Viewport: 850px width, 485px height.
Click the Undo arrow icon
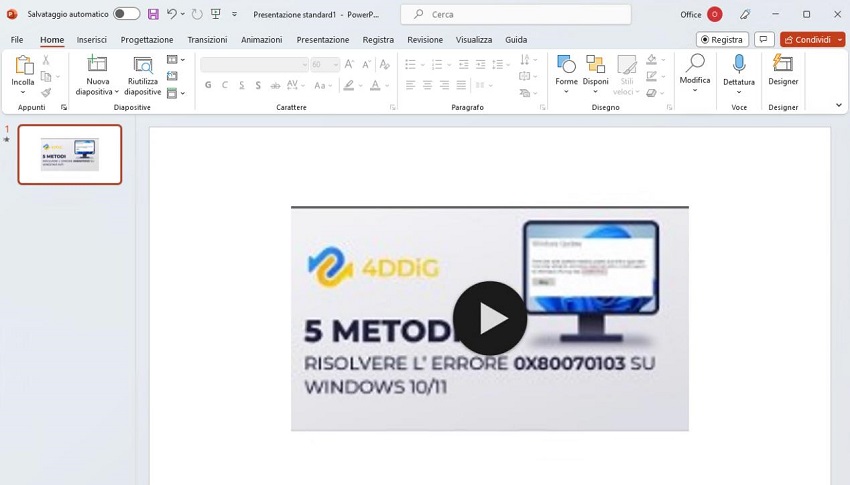click(172, 14)
